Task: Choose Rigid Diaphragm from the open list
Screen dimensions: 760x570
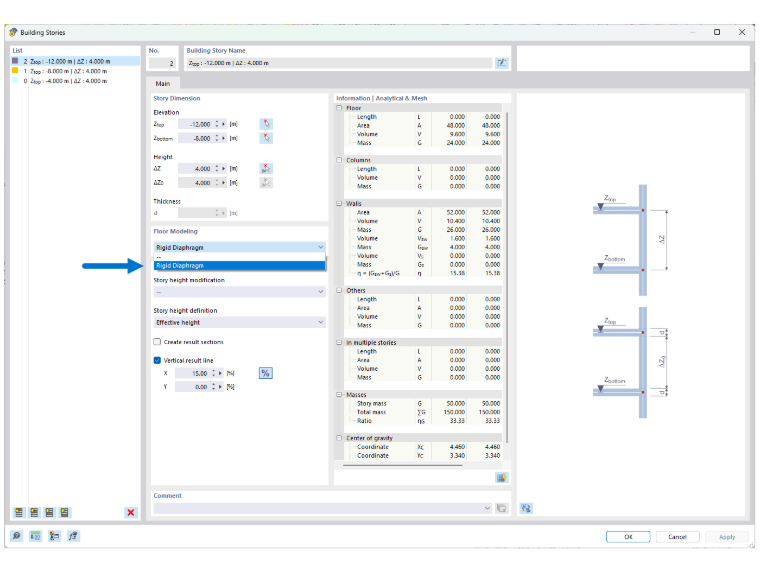Action: tap(239, 266)
